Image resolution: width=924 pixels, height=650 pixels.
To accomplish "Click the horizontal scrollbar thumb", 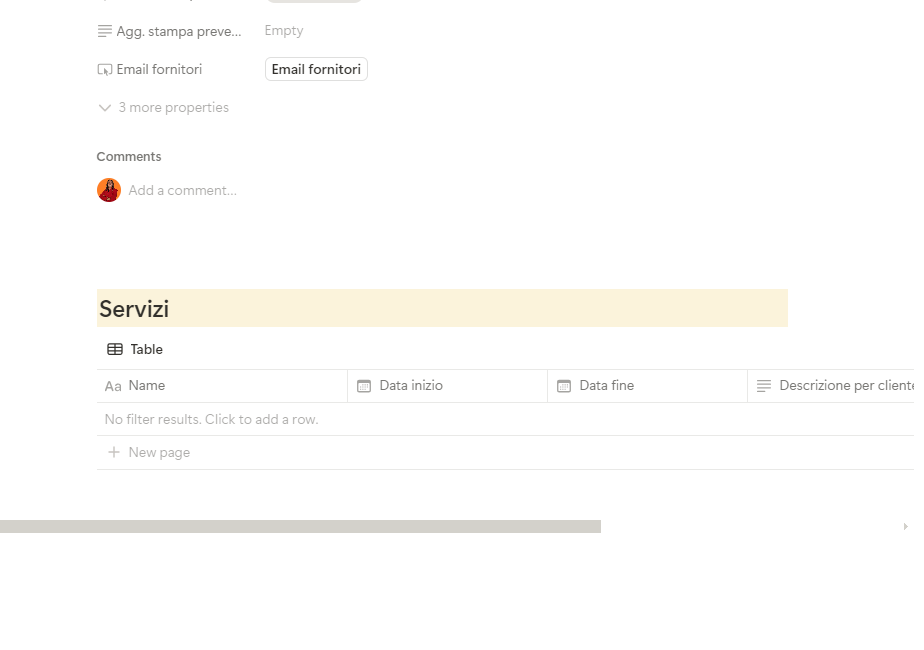I will (300, 526).
